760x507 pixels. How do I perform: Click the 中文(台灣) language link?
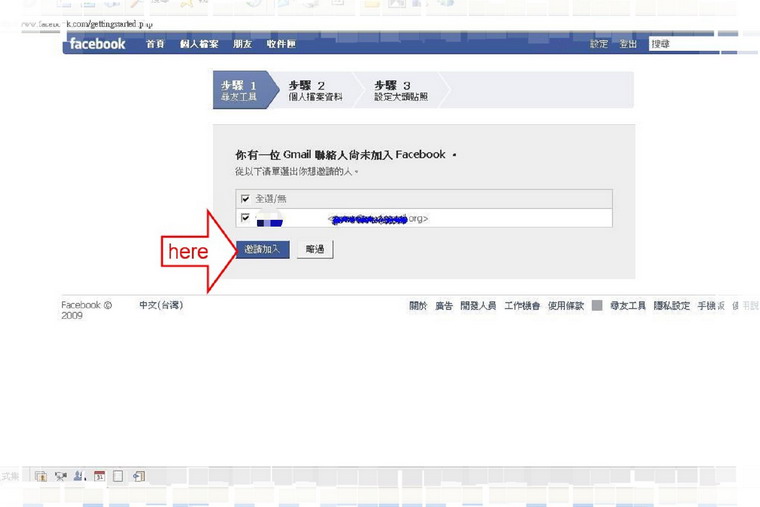[161, 305]
